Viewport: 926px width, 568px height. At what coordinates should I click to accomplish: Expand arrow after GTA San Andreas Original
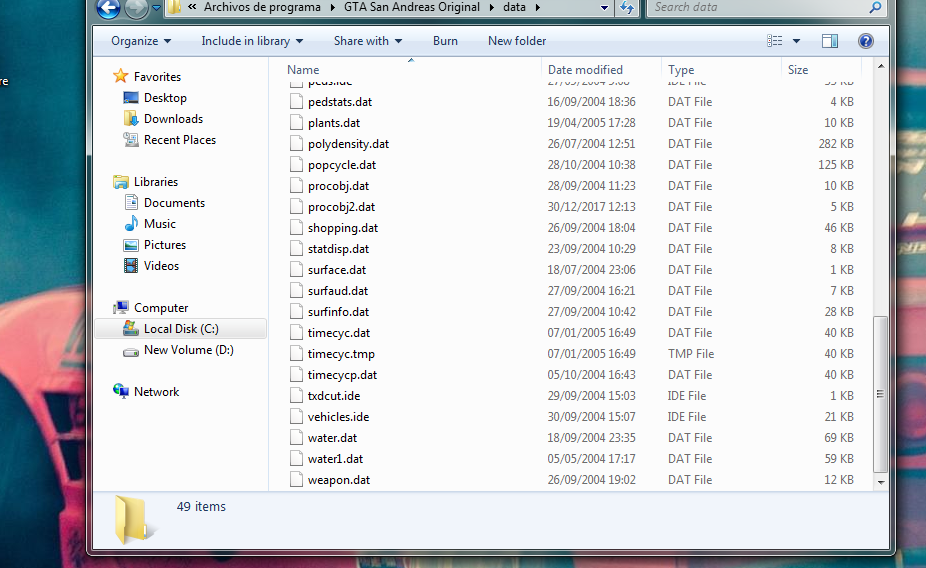491,8
